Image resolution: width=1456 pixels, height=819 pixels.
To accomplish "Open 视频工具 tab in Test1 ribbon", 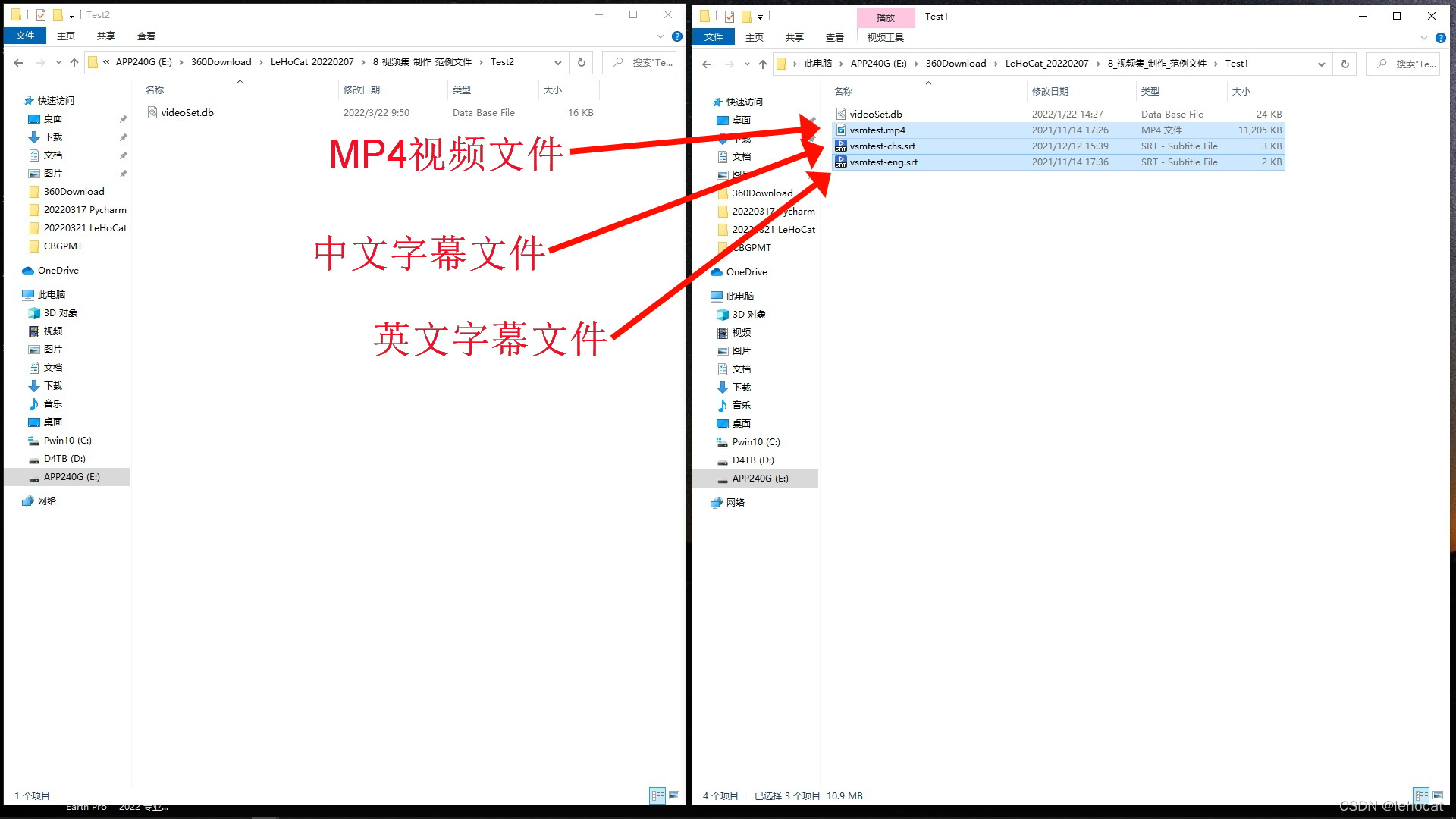I will pyautogui.click(x=885, y=37).
